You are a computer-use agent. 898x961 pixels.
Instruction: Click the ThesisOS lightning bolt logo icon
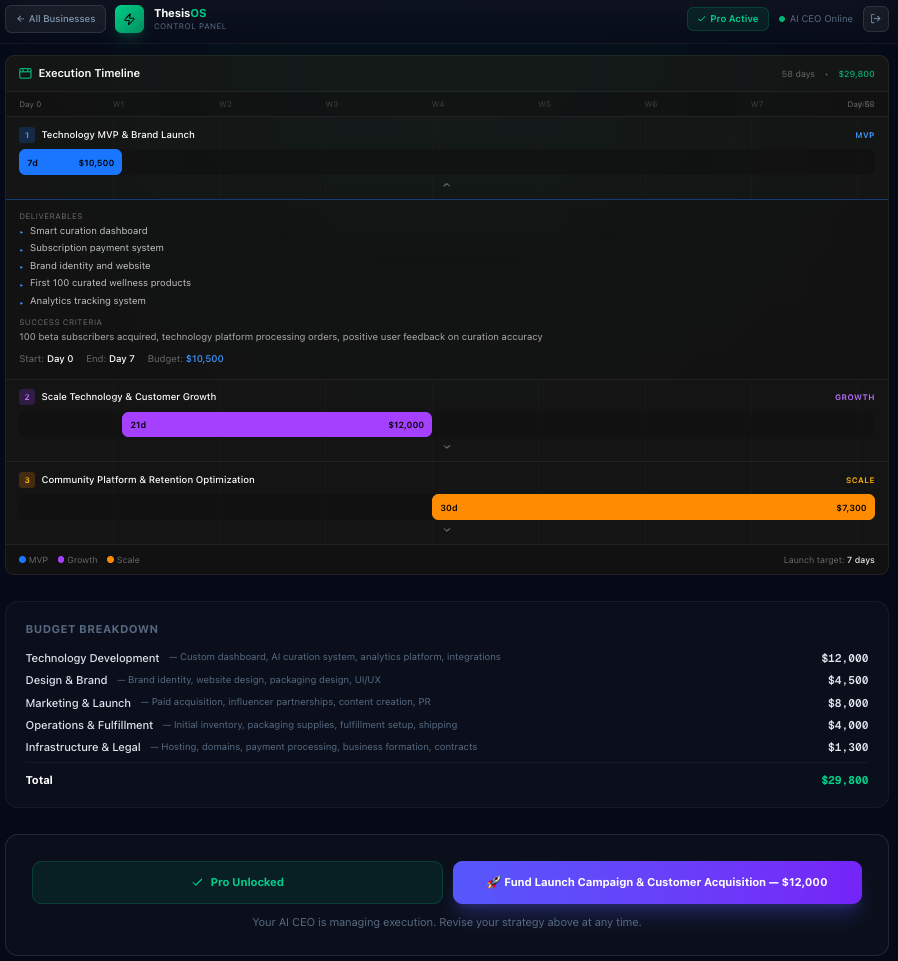click(129, 18)
